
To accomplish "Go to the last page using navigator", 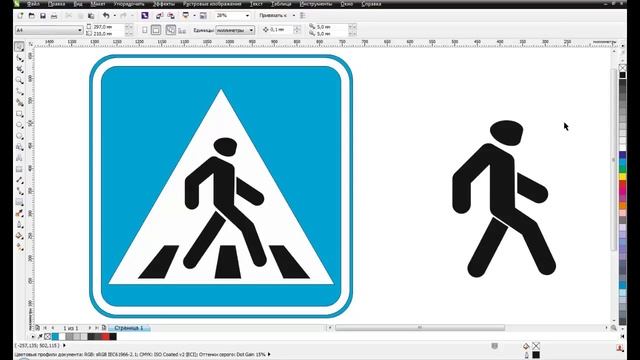I will click(97, 328).
